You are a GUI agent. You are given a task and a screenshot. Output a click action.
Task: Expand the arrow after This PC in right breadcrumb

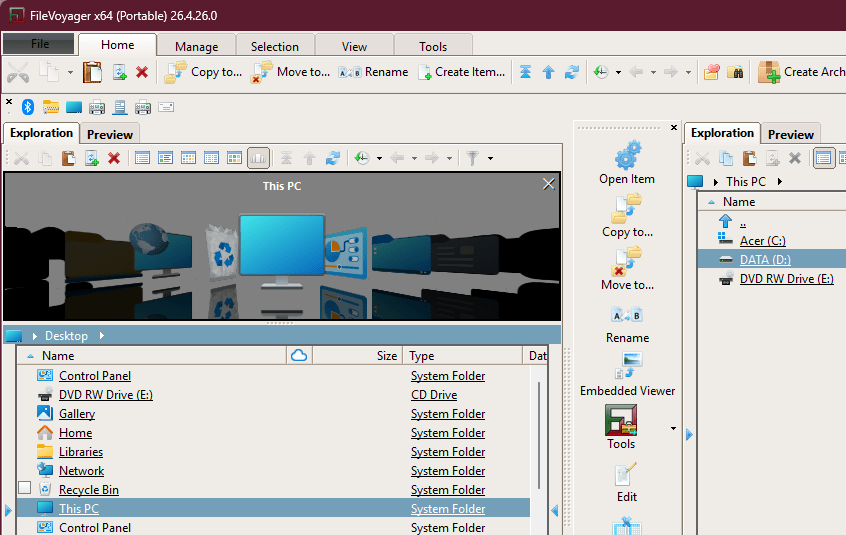pyautogui.click(x=780, y=182)
